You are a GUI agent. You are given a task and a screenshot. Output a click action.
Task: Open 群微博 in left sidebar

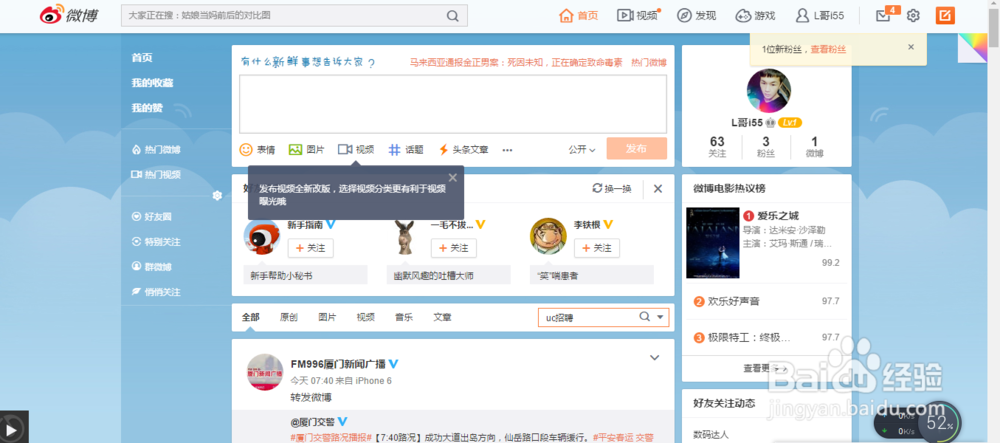151,267
